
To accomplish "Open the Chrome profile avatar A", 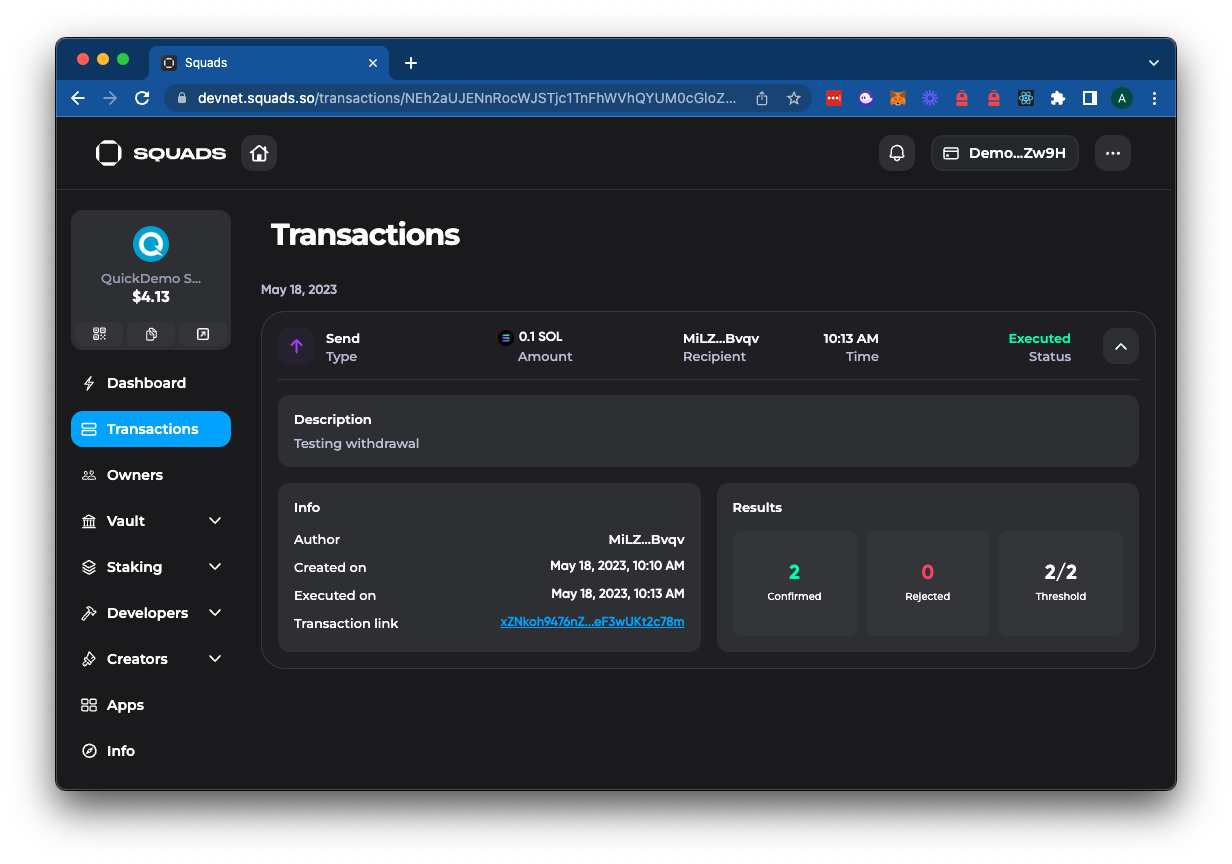I will pos(1122,98).
